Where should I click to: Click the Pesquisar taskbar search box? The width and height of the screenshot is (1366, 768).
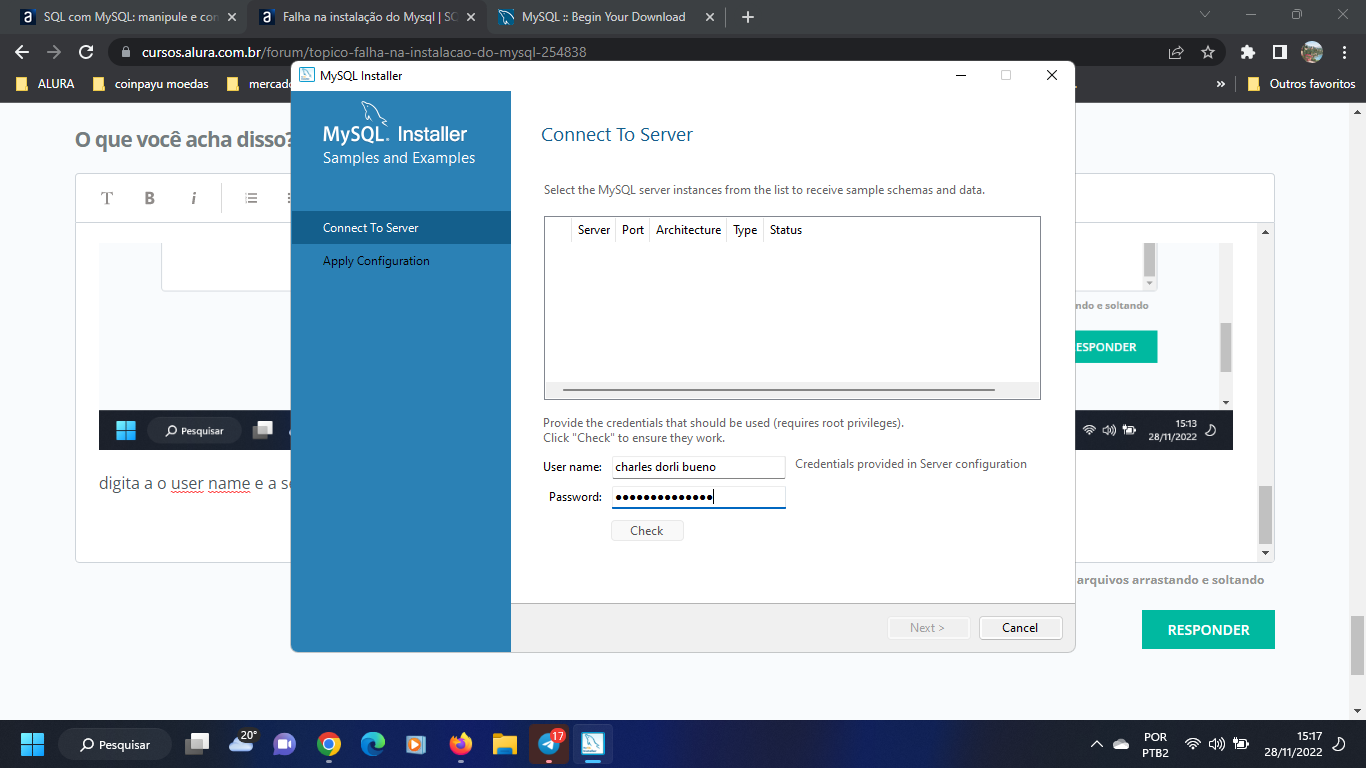point(115,744)
